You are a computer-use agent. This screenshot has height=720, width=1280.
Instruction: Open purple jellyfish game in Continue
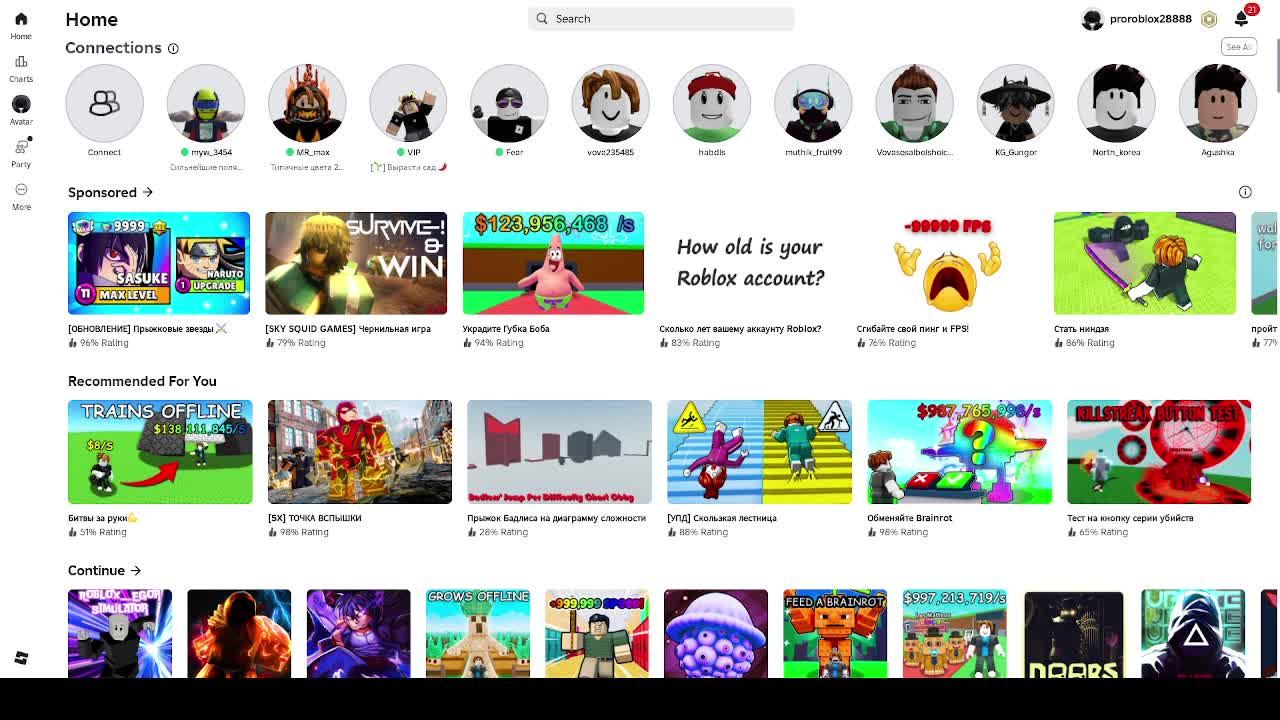(x=716, y=634)
